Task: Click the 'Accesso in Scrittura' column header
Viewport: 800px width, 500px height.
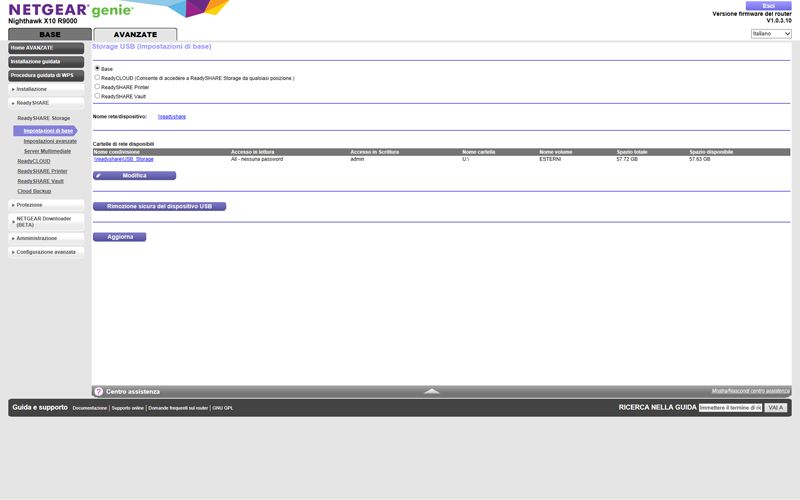Action: tap(374, 152)
